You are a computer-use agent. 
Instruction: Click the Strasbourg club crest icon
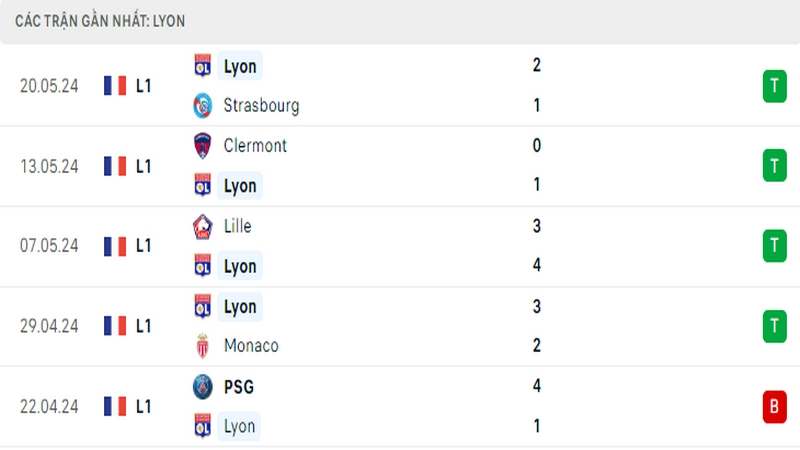[x=203, y=106]
